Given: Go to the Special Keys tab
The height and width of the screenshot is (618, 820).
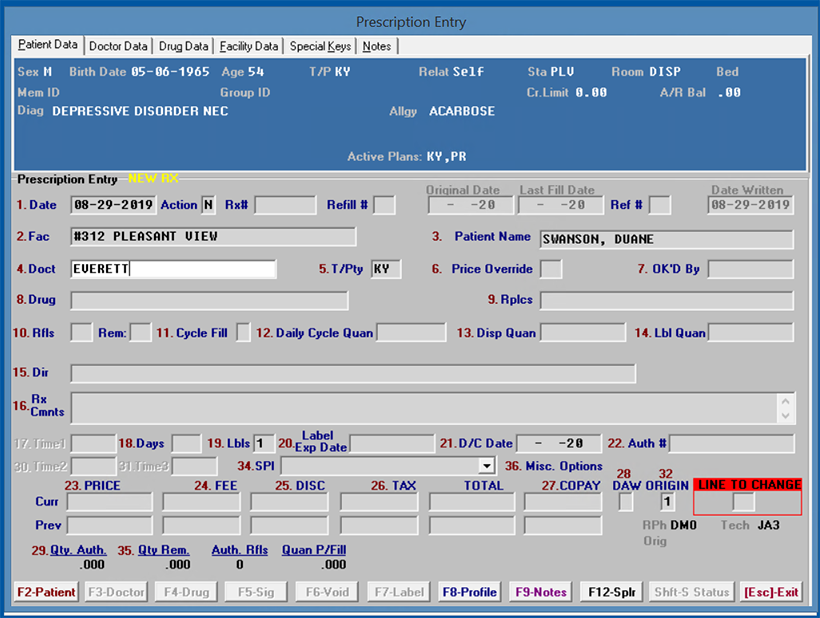Looking at the screenshot, I should tap(320, 46).
